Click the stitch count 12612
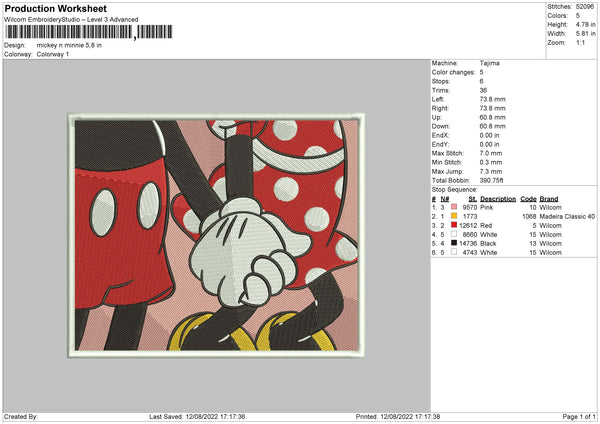 468,225
